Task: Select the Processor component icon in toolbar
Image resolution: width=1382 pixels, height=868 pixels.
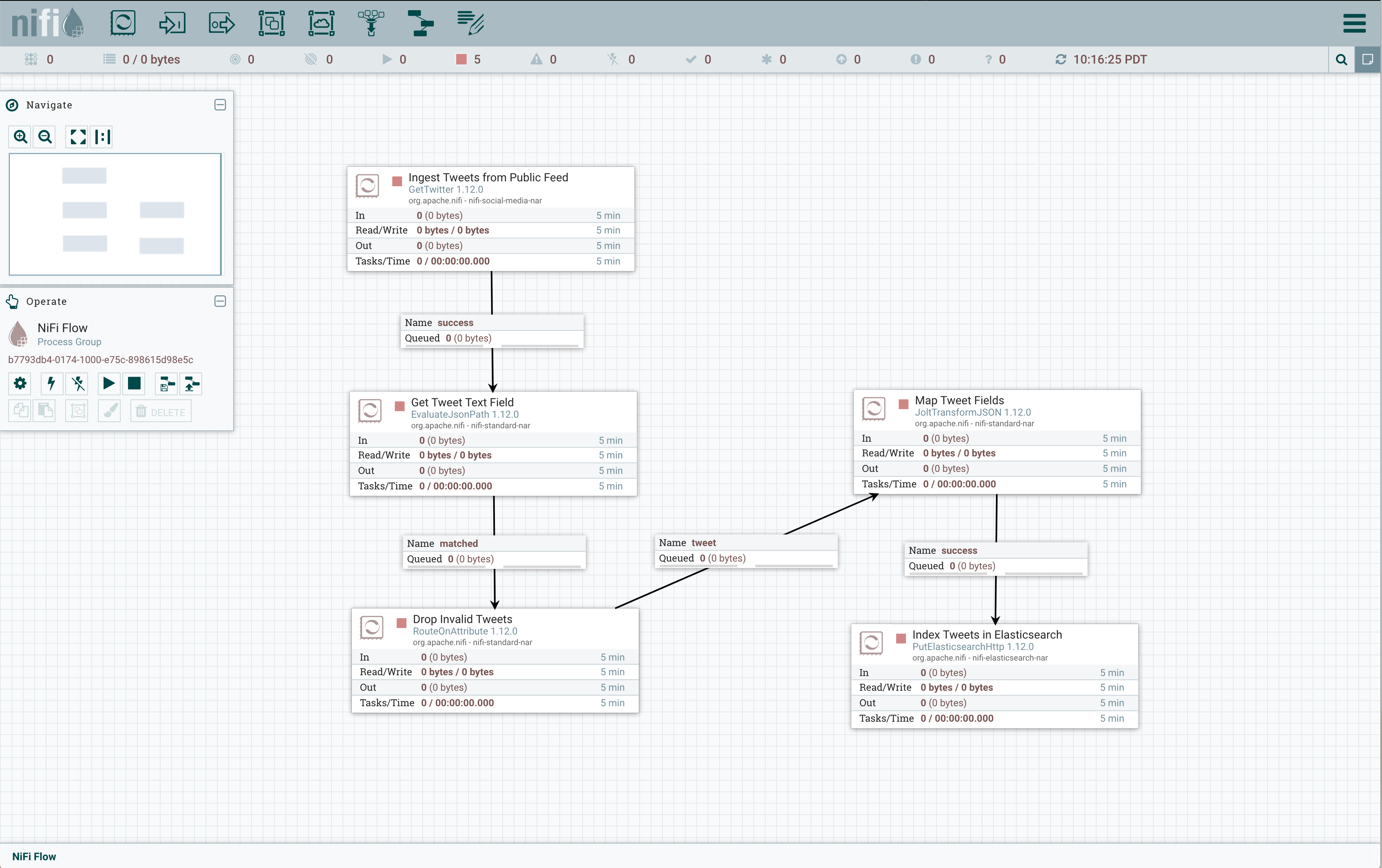Action: (x=122, y=24)
